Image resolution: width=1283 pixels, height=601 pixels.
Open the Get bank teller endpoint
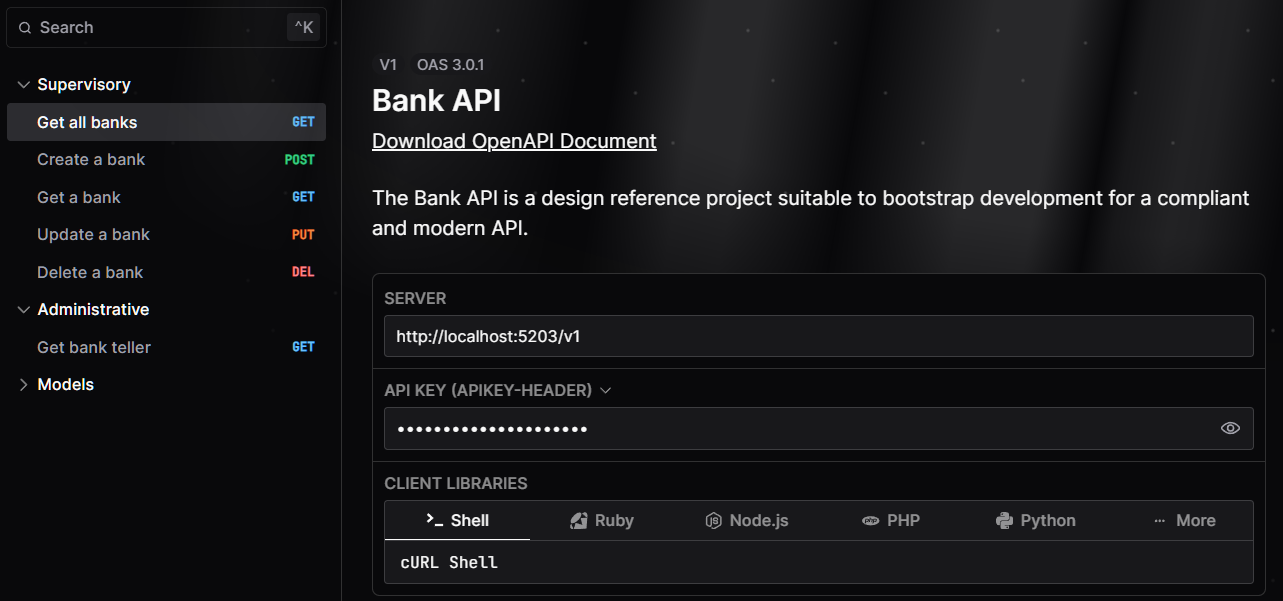(x=166, y=347)
